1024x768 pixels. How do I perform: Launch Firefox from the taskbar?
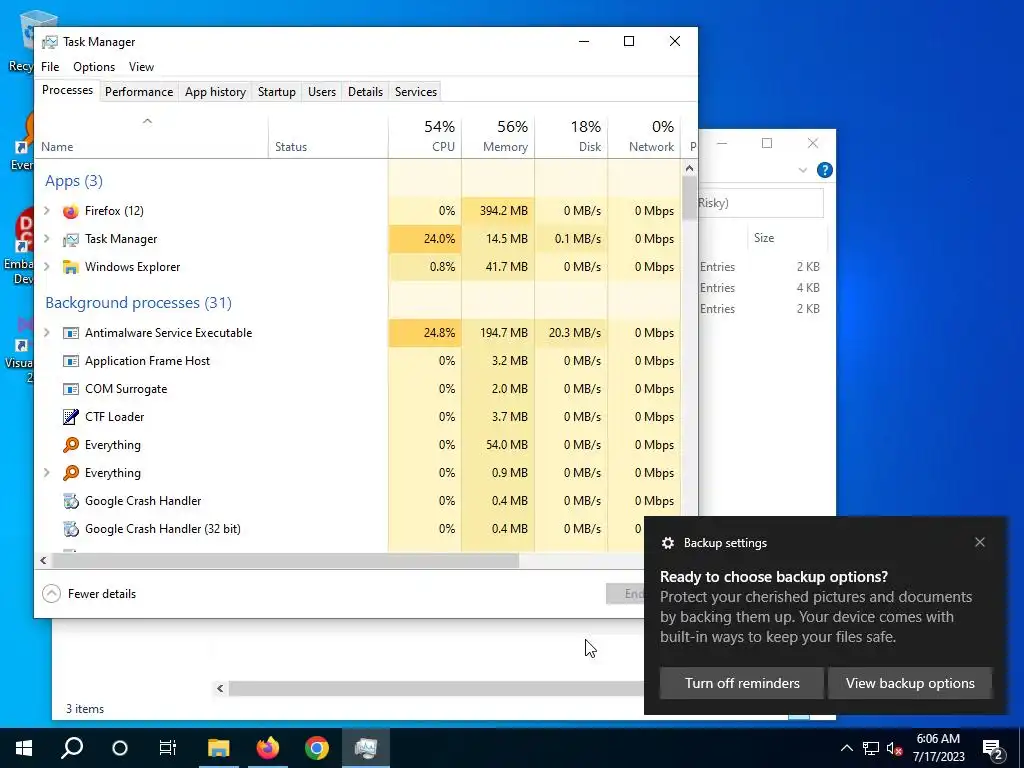pyautogui.click(x=268, y=748)
